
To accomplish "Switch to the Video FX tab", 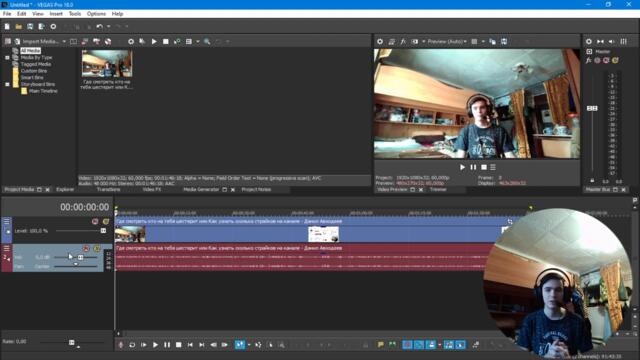I will click(x=152, y=190).
